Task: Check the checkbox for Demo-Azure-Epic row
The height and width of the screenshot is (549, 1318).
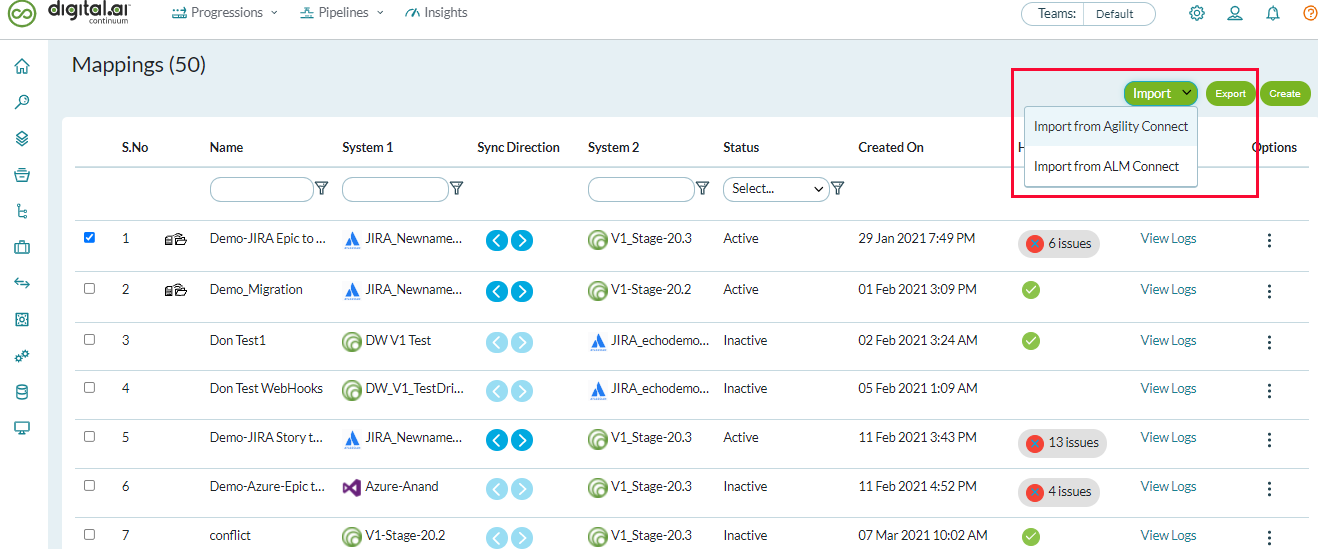Action: (x=89, y=485)
